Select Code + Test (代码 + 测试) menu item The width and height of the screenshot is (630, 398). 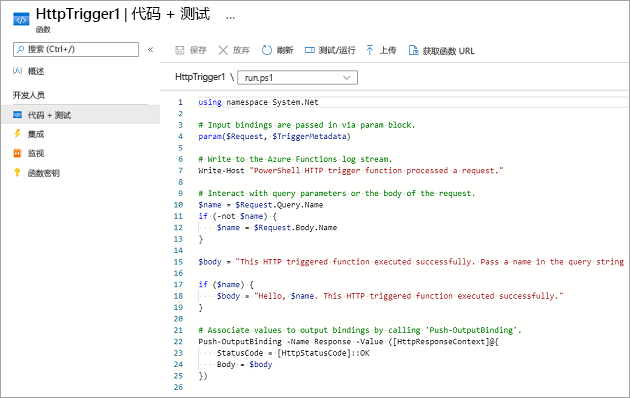coord(81,115)
